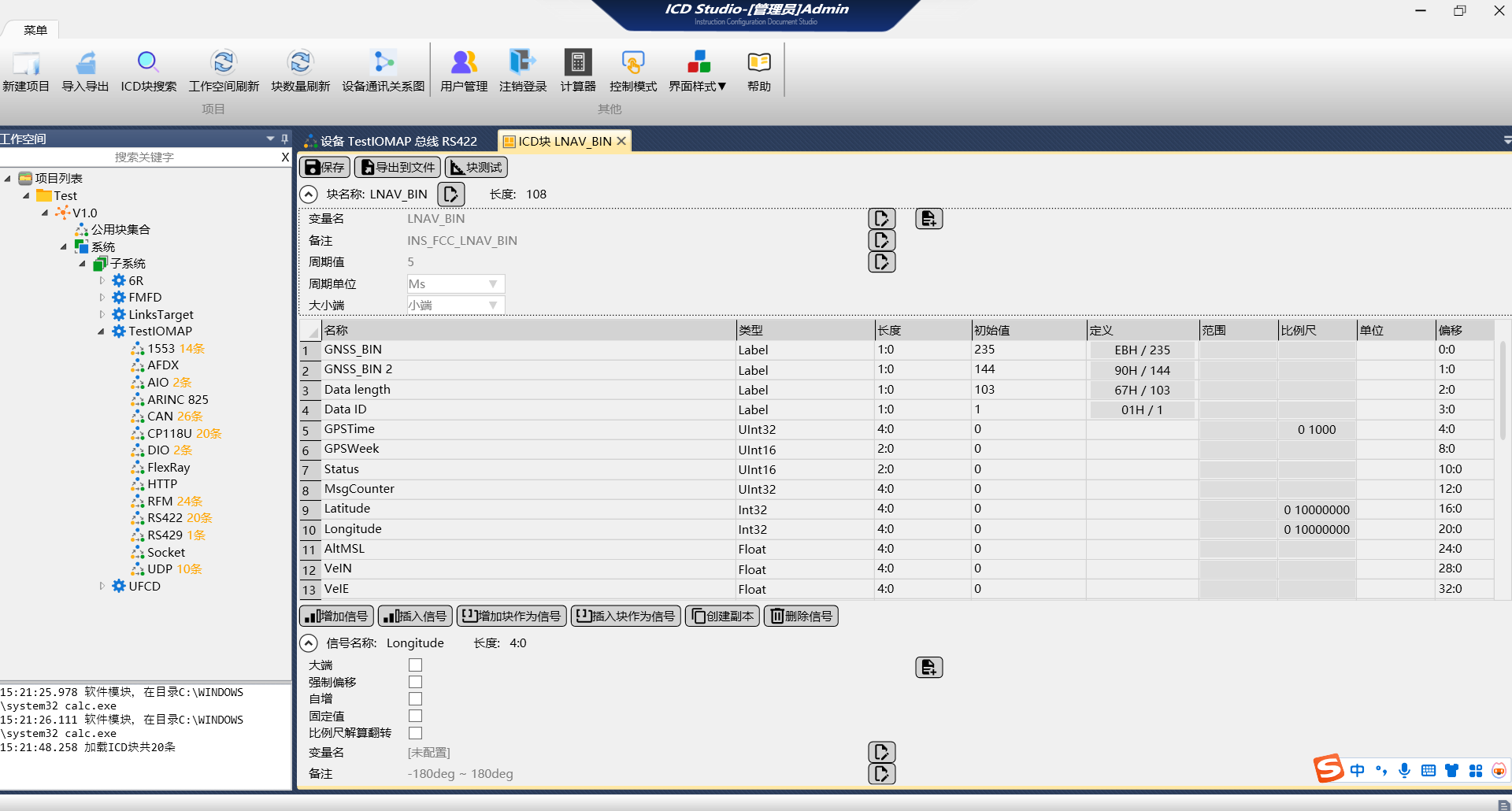The image size is (1512, 811).
Task: Open the 界面样式 style dropdown
Action: (x=698, y=71)
